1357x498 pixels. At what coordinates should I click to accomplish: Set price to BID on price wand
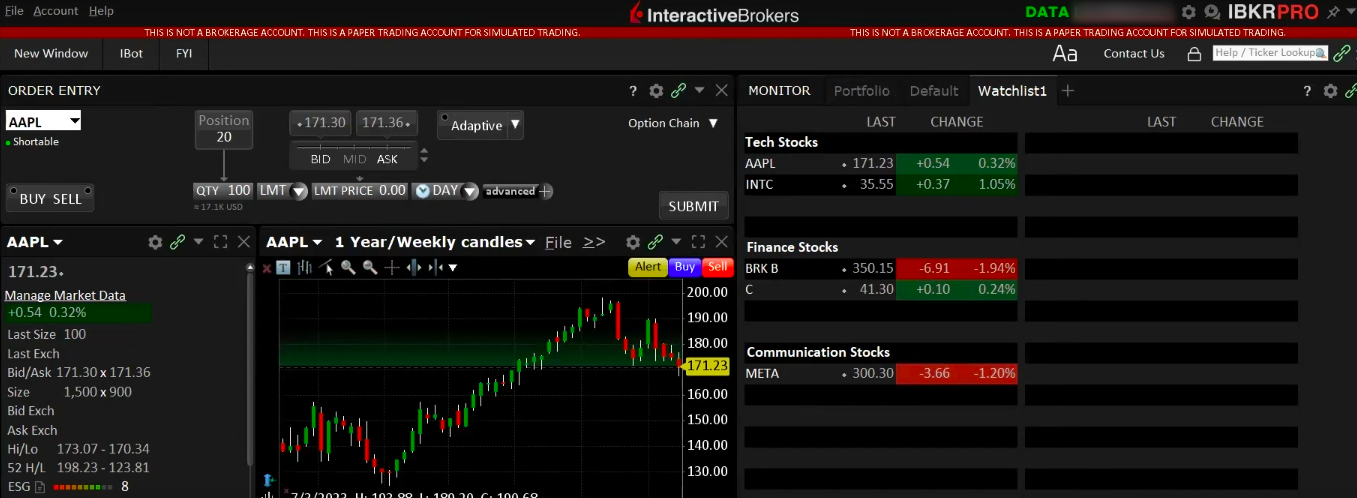pyautogui.click(x=320, y=159)
